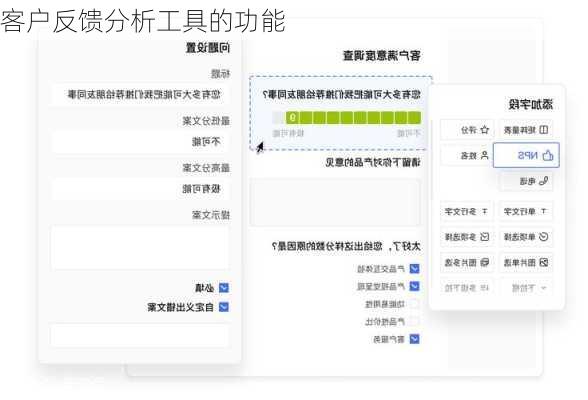This screenshot has height=400, width=588.
Task: Uncheck the 客户服务 option
Action: (x=414, y=339)
